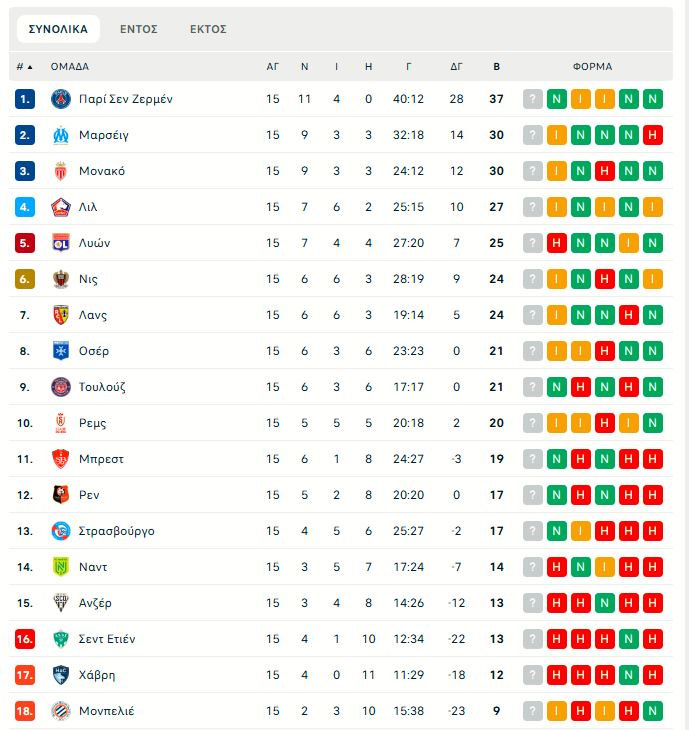
Task: Click the Montpellier club crest icon
Action: pos(60,711)
